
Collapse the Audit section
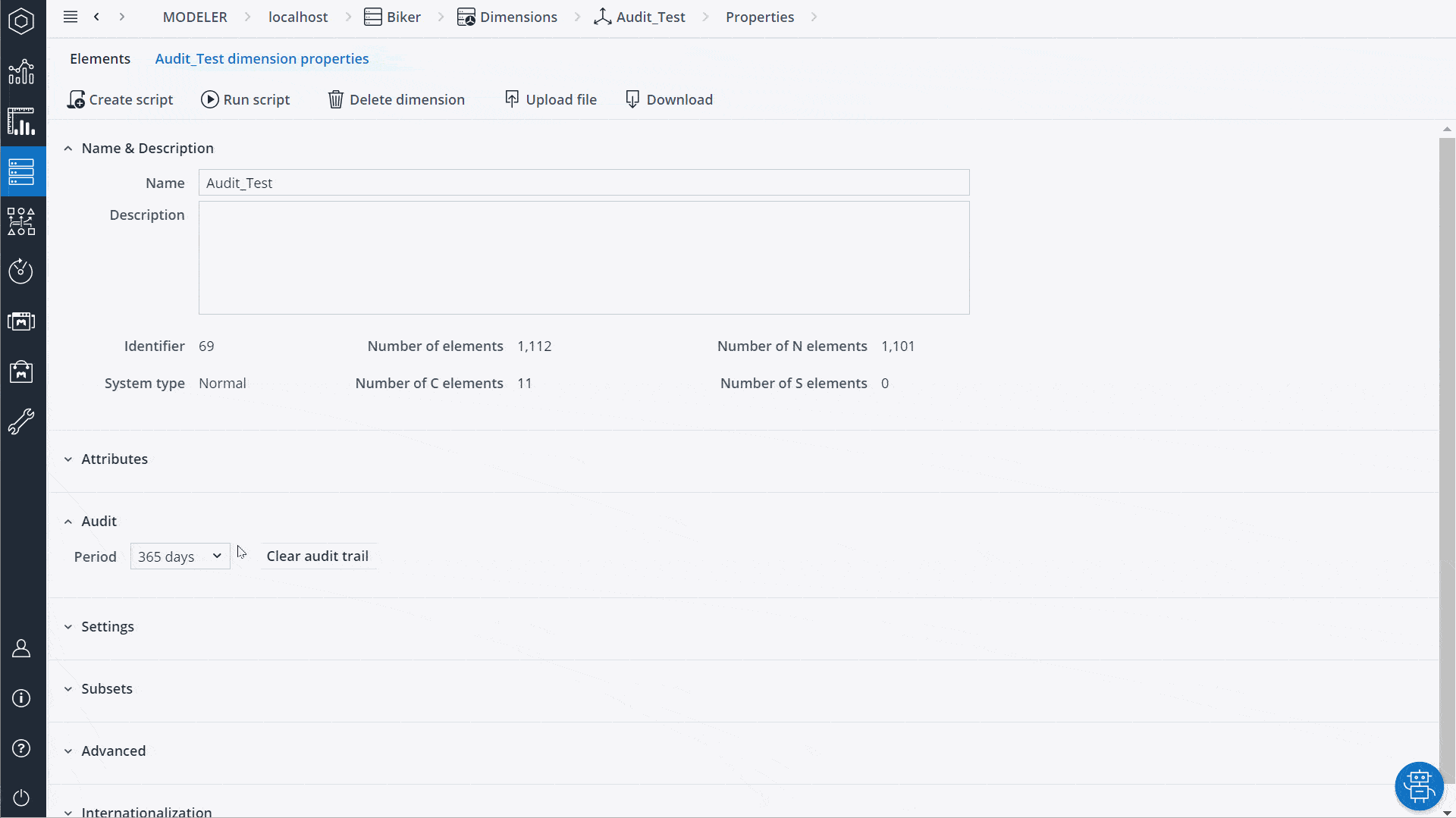(99, 522)
